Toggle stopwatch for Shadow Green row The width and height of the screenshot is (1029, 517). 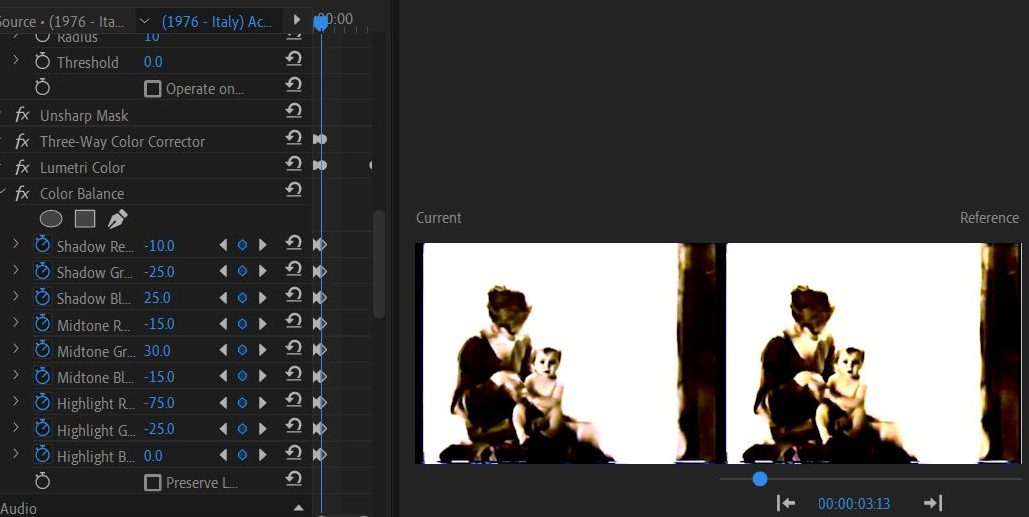[43, 272]
